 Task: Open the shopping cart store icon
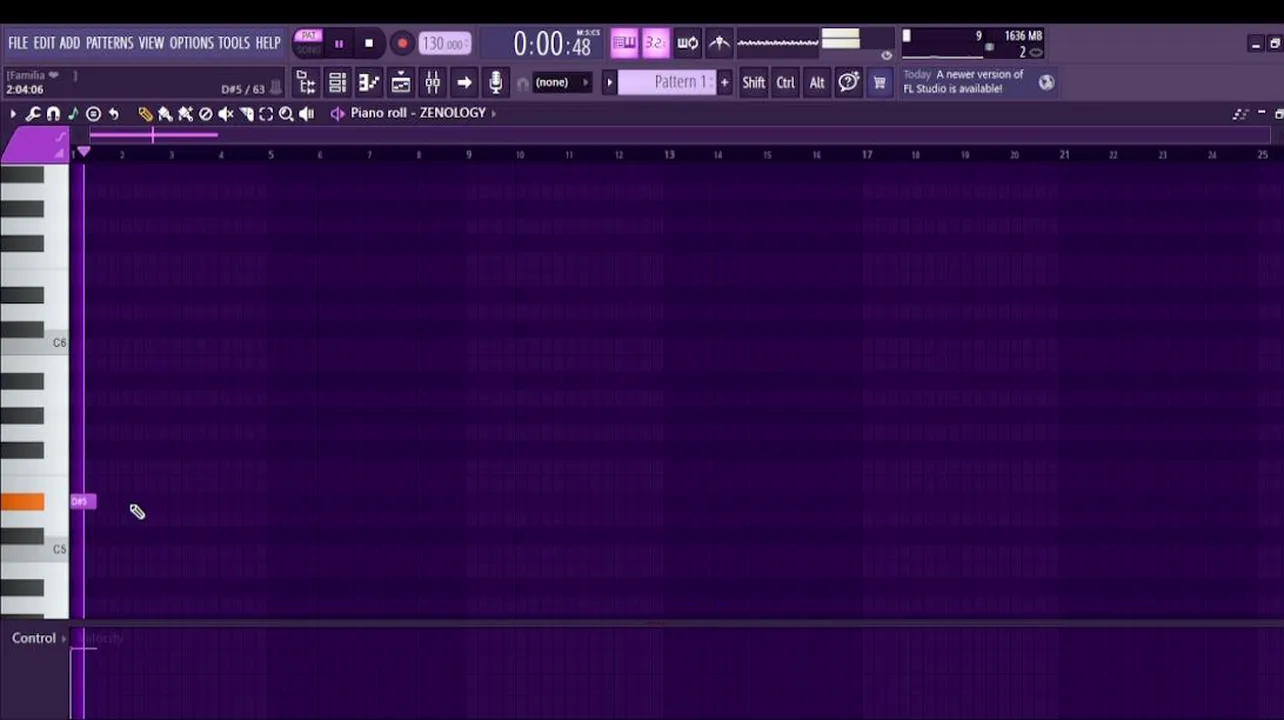pyautogui.click(x=880, y=83)
